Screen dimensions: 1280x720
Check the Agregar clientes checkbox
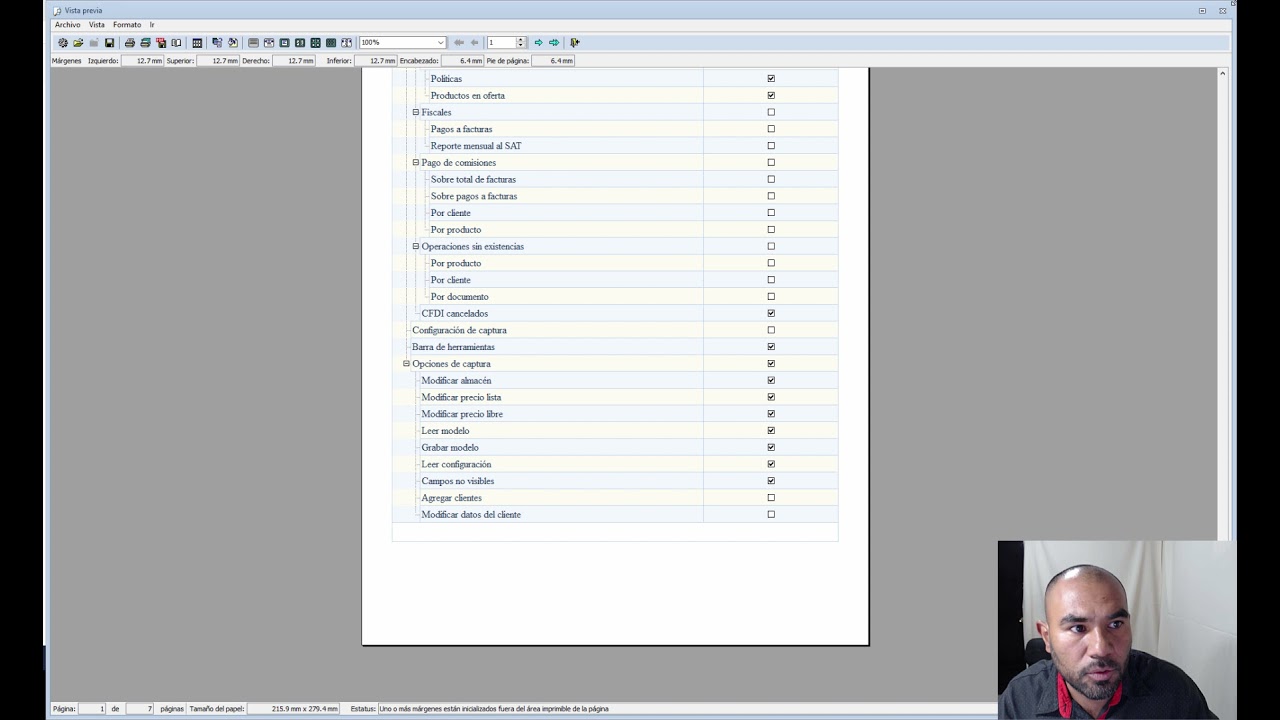pos(771,497)
